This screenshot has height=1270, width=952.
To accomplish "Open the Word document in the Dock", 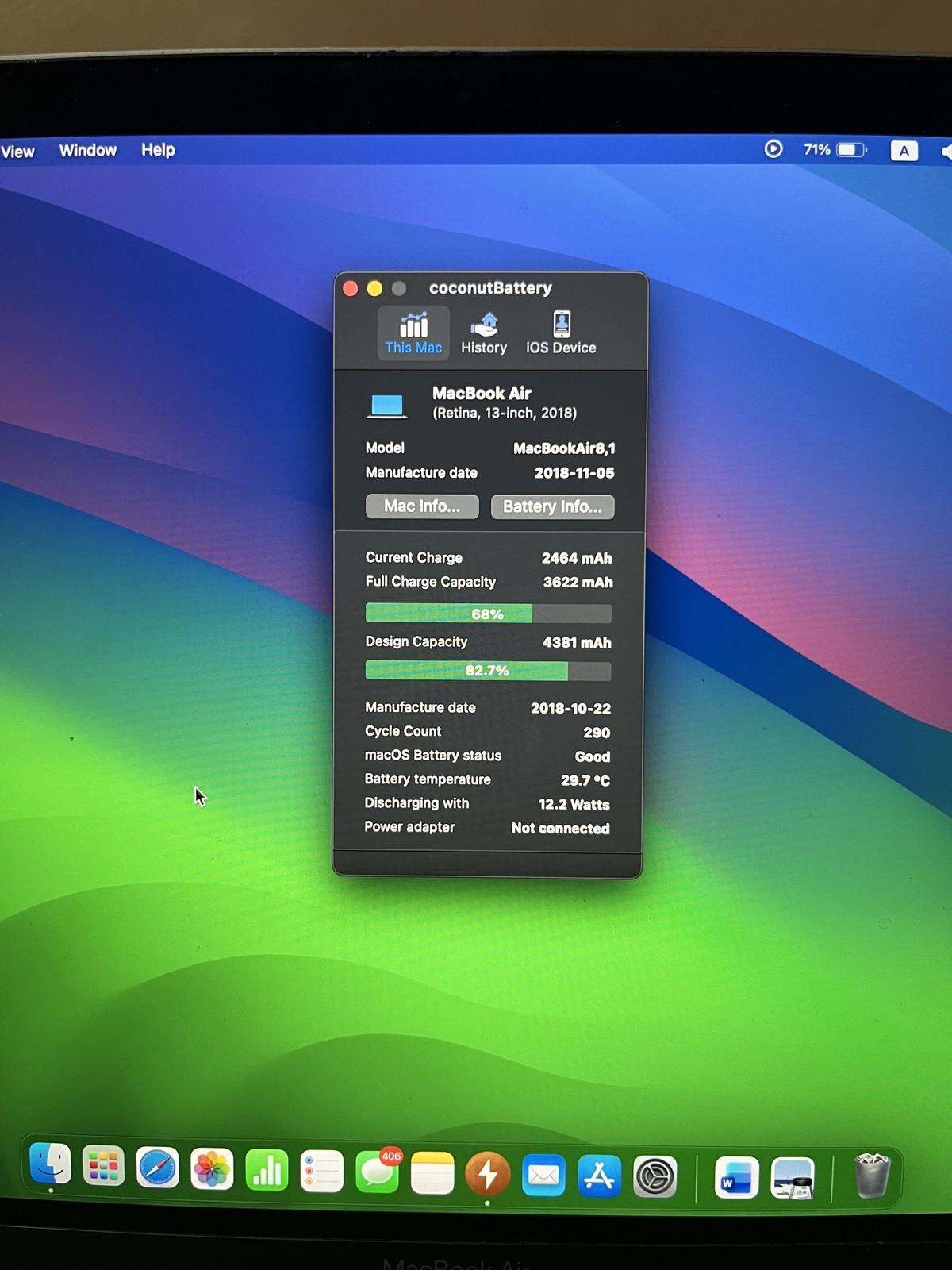I will 736,1177.
